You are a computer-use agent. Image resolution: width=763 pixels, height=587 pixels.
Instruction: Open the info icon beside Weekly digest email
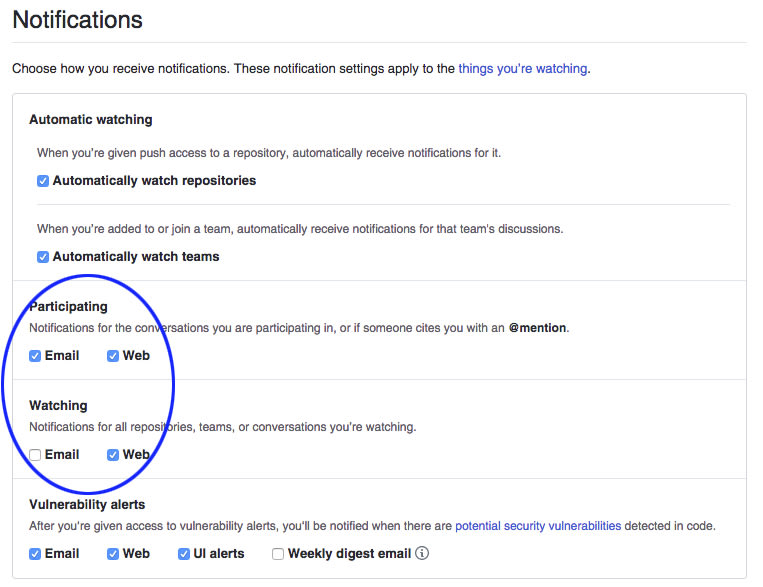click(x=422, y=553)
